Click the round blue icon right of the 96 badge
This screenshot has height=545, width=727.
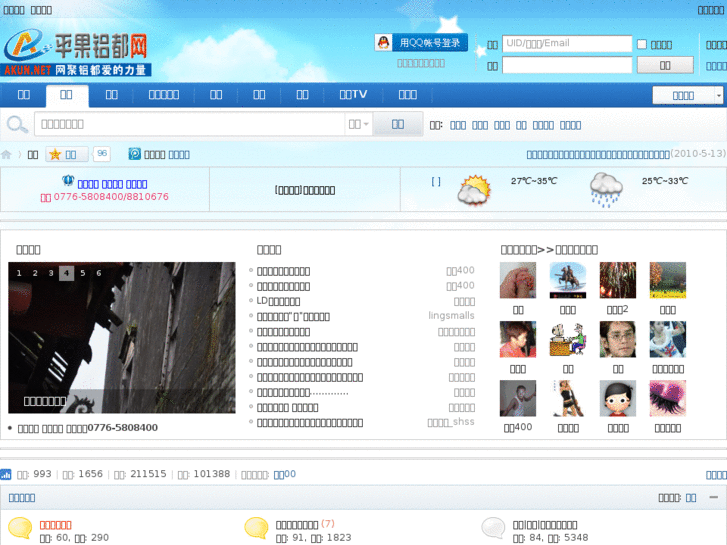[134, 154]
